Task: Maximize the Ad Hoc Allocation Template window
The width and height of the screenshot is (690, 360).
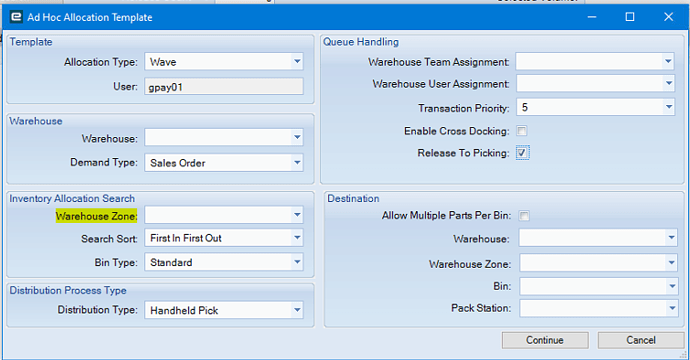Action: coord(630,17)
